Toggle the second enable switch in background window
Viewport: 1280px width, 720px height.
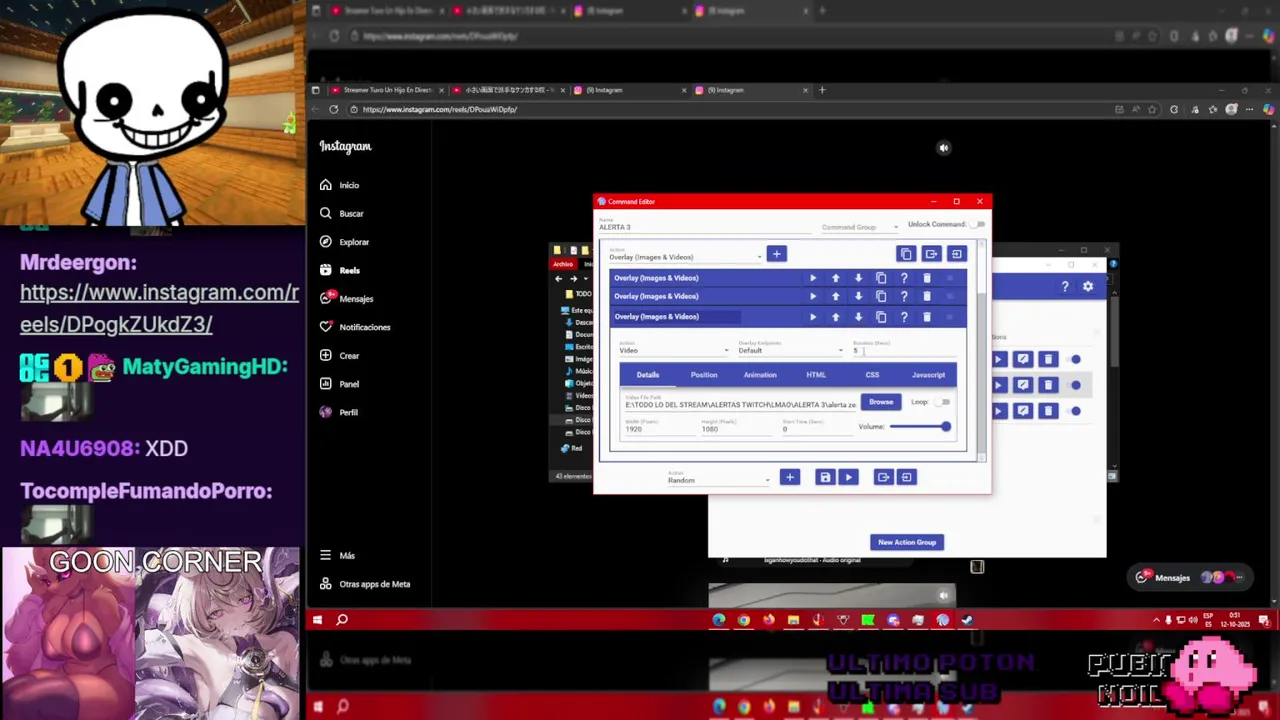(1075, 385)
